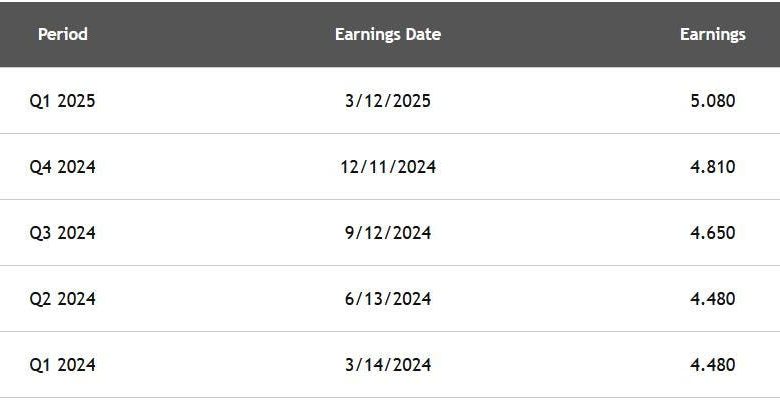Select the Q4 2024 period cell

point(62,167)
